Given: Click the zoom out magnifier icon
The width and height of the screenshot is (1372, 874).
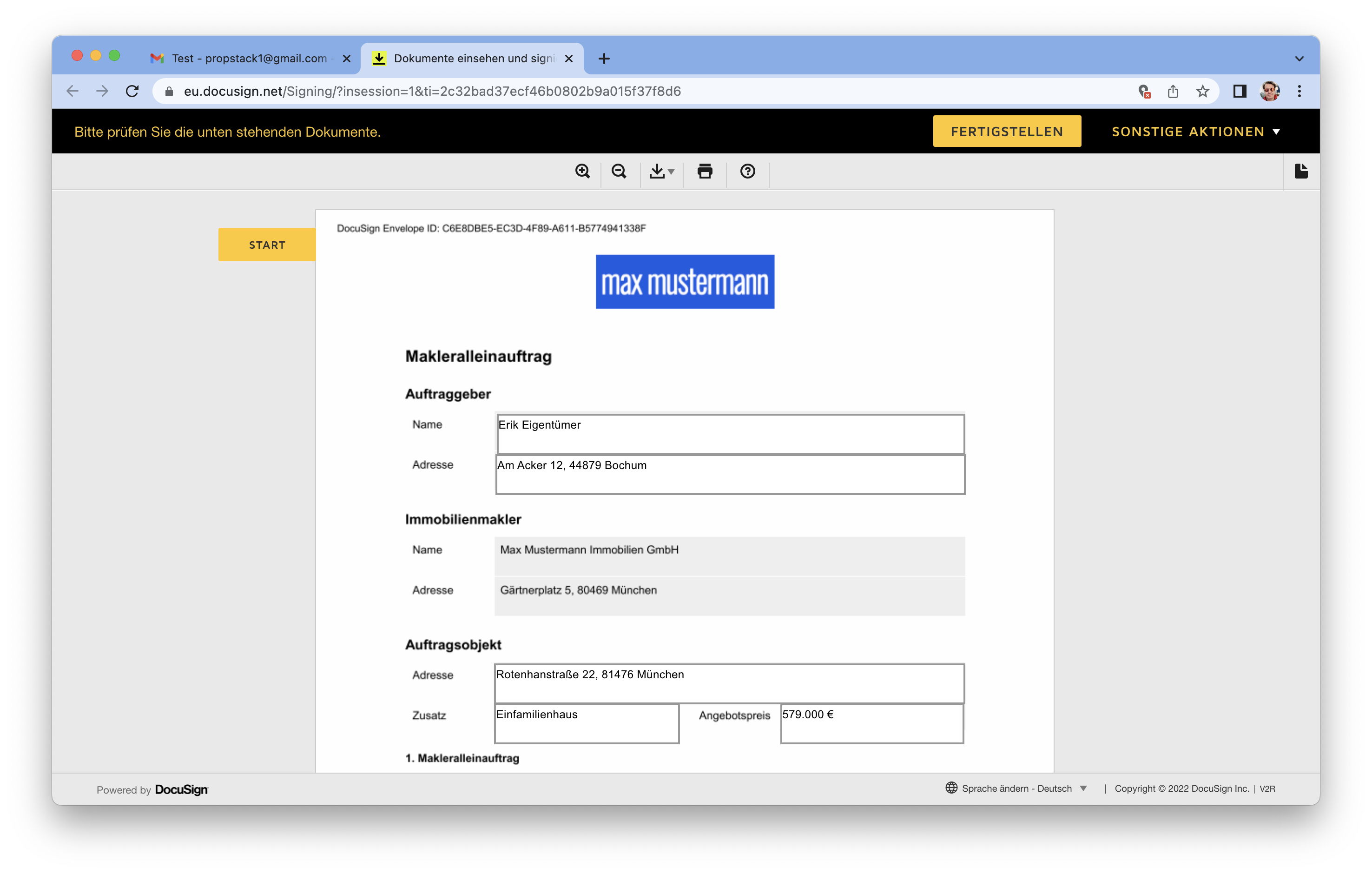Looking at the screenshot, I should click(x=619, y=171).
